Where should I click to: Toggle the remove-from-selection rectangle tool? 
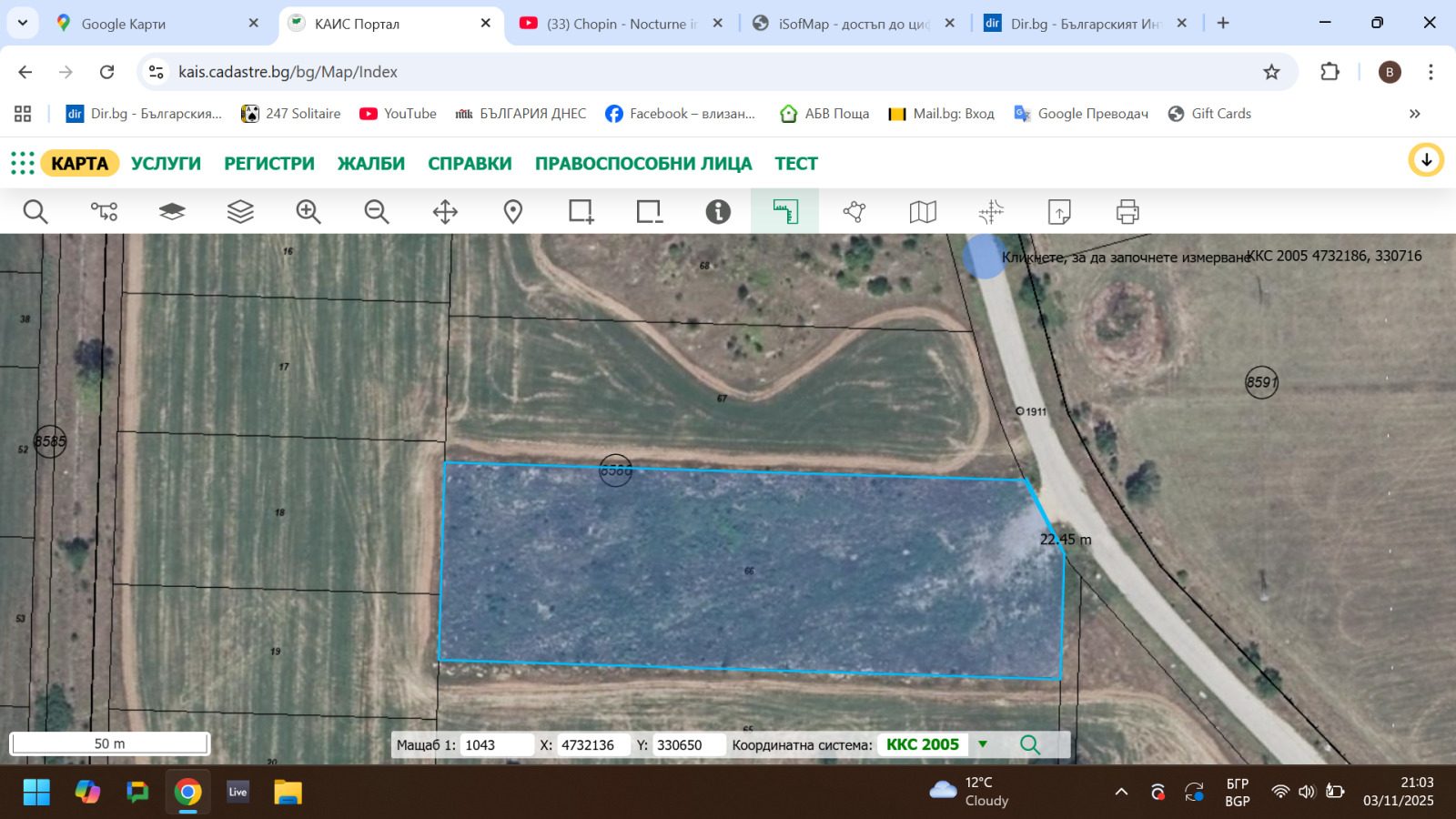(x=649, y=212)
